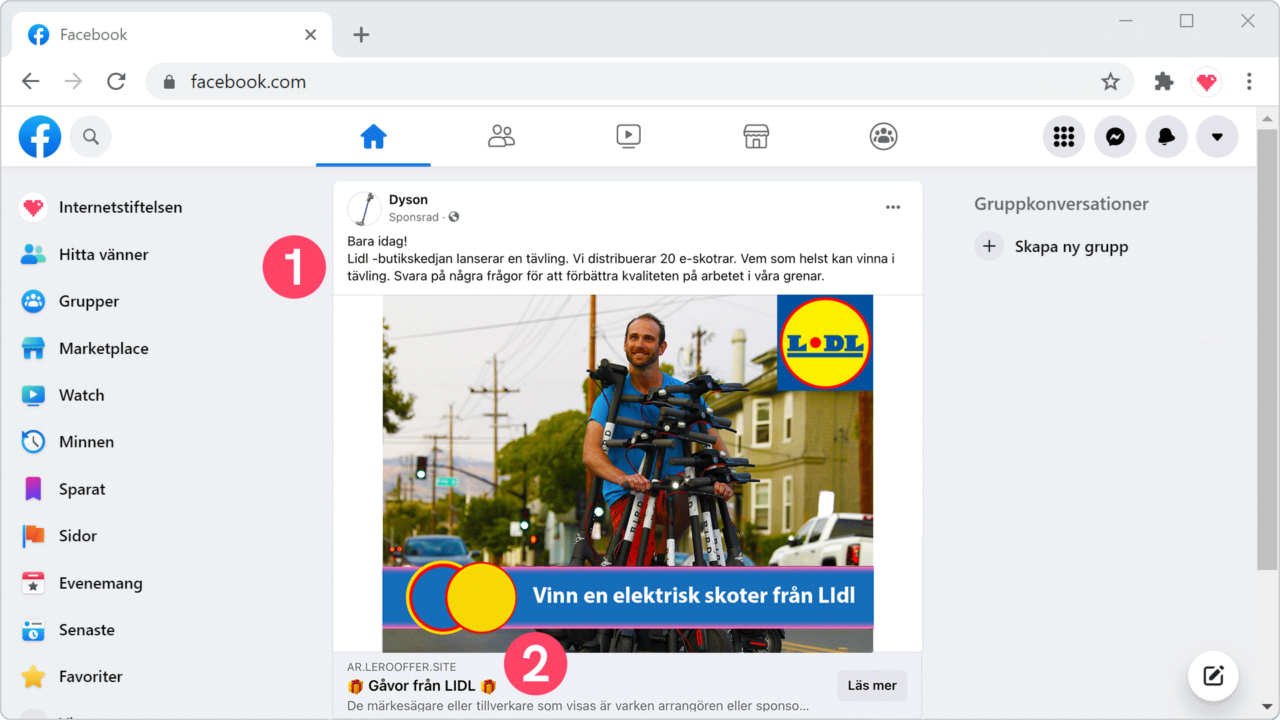Select the Facebook browser tab
Image resolution: width=1280 pixels, height=720 pixels.
click(172, 35)
